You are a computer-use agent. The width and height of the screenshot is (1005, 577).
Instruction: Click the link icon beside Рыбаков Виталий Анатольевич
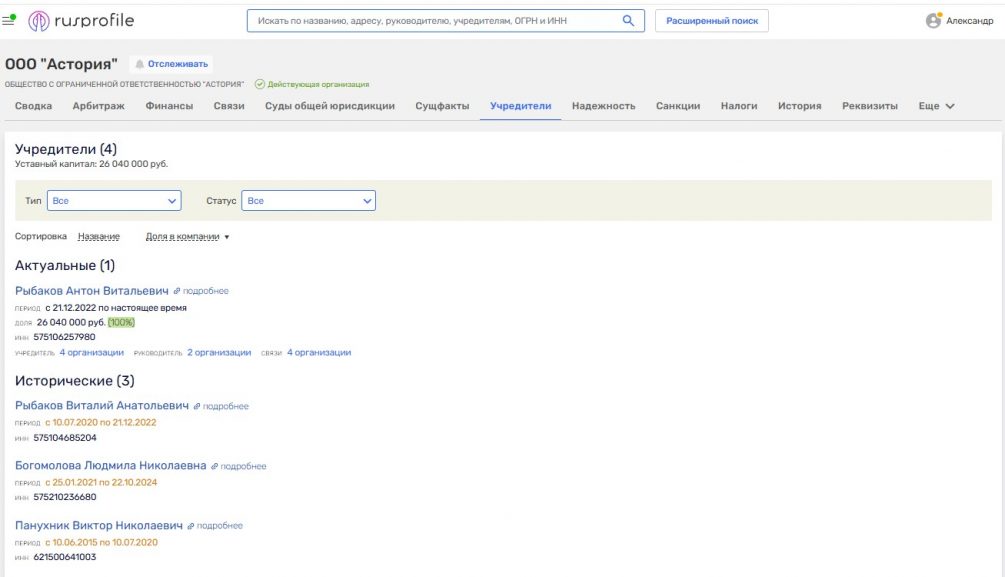[x=197, y=407]
